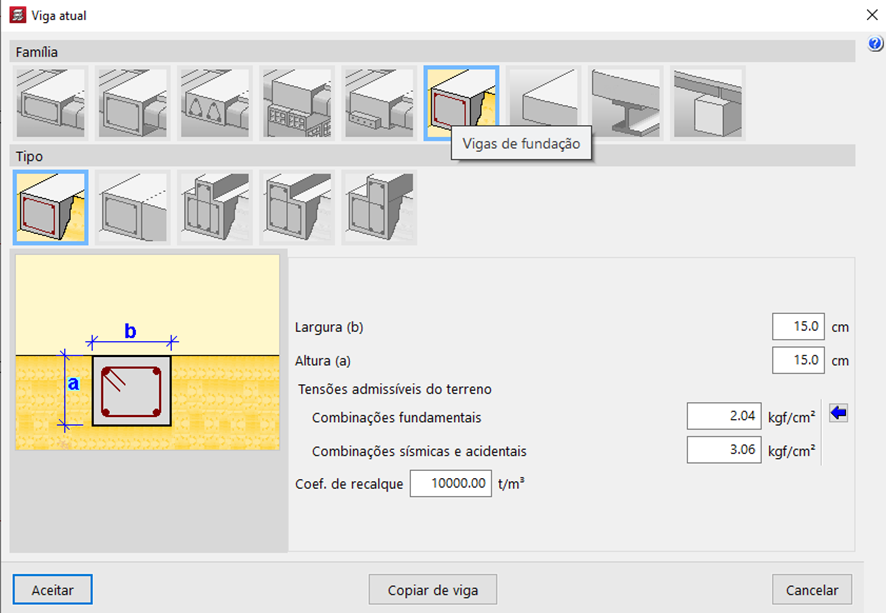The image size is (886, 613).
Task: Select the Vigas de fundação family icon
Action: click(x=461, y=102)
